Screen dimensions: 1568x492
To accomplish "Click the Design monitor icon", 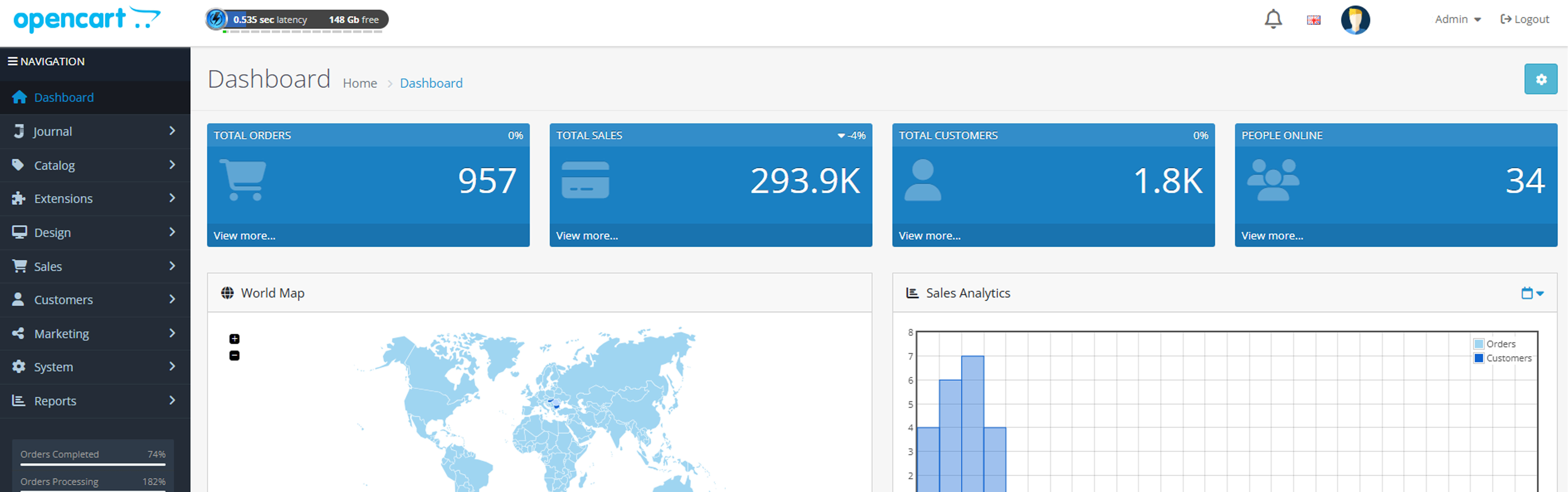I will [19, 232].
